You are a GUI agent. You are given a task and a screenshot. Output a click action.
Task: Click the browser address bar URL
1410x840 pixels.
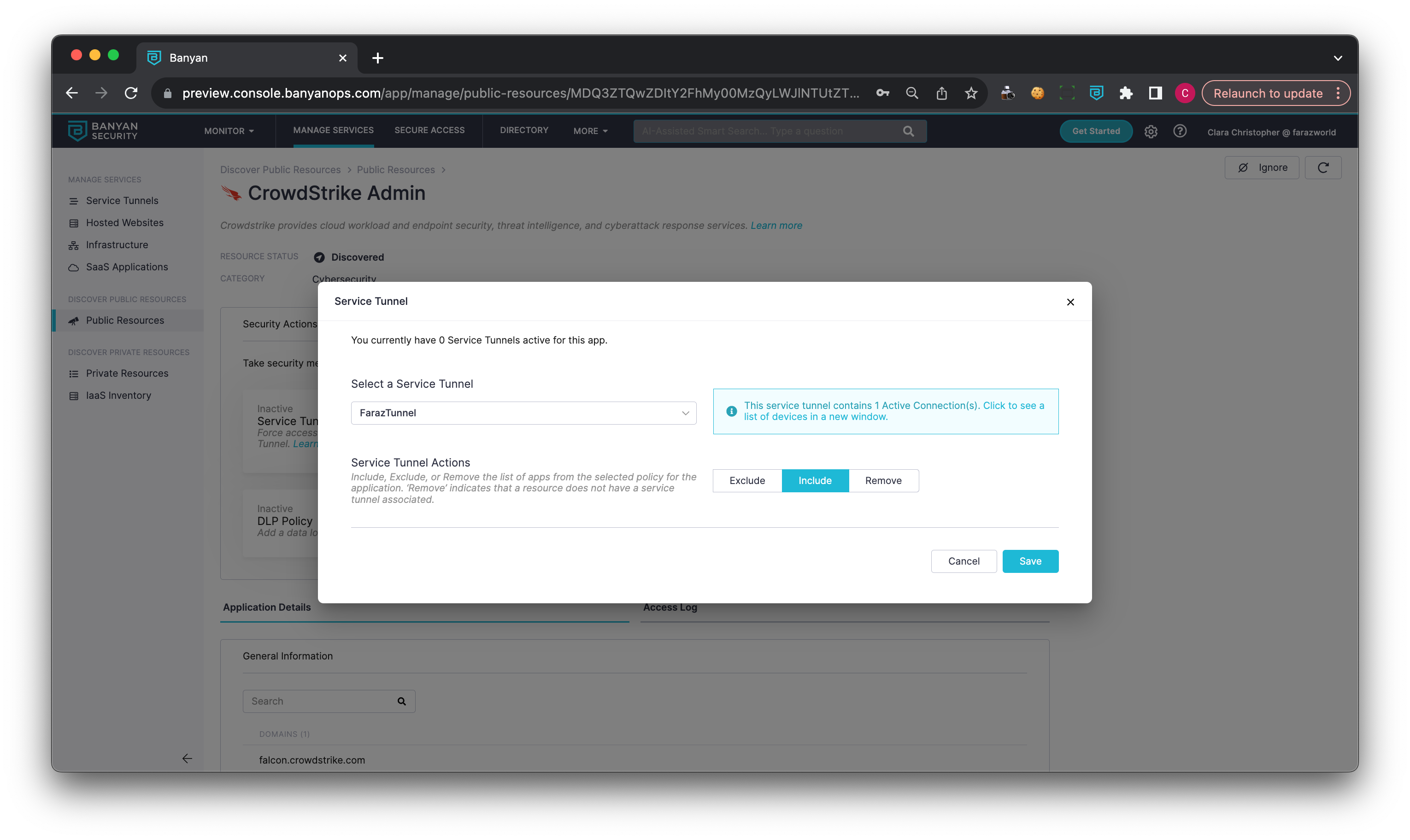pyautogui.click(x=520, y=93)
